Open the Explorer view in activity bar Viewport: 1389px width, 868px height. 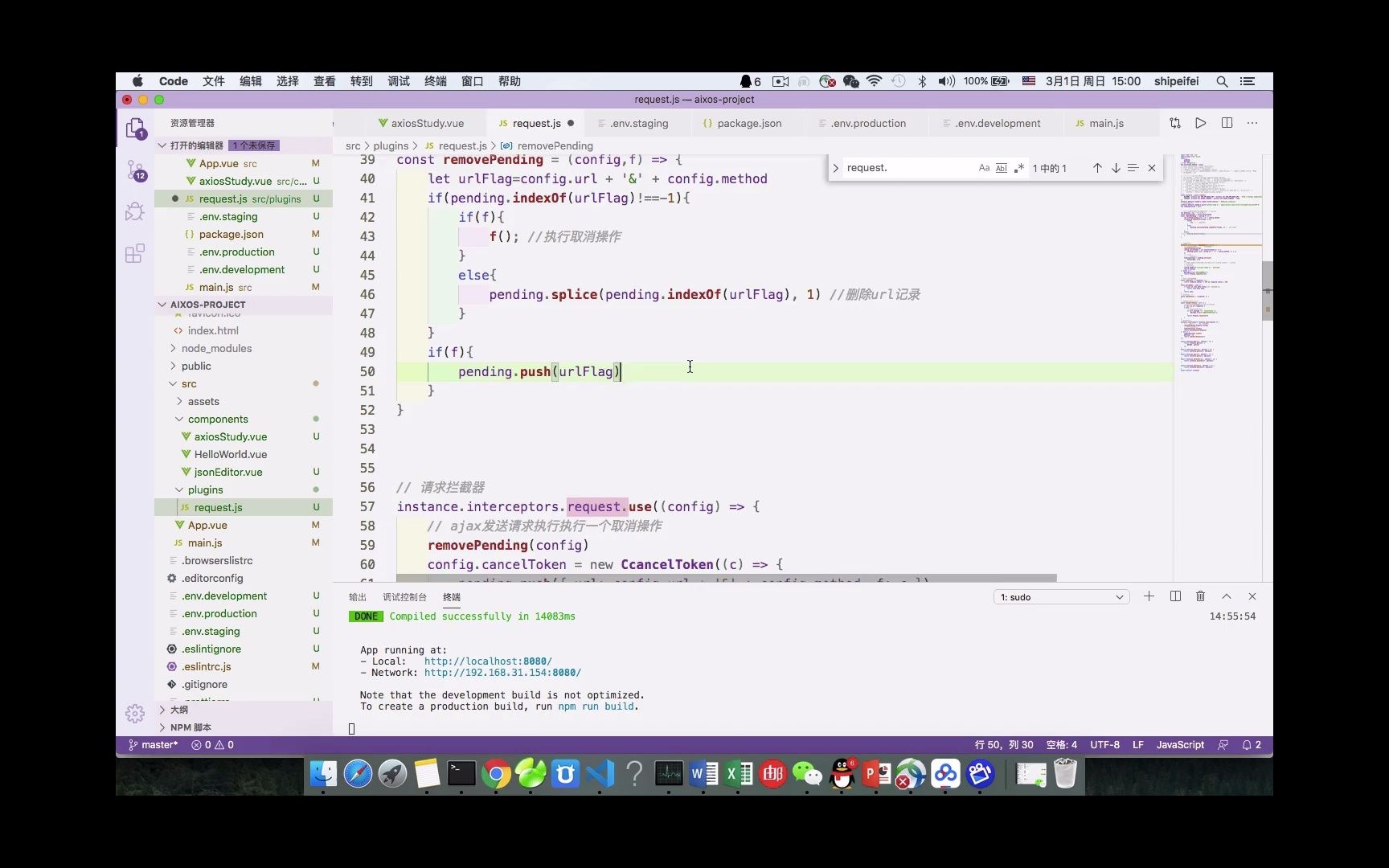(x=135, y=129)
